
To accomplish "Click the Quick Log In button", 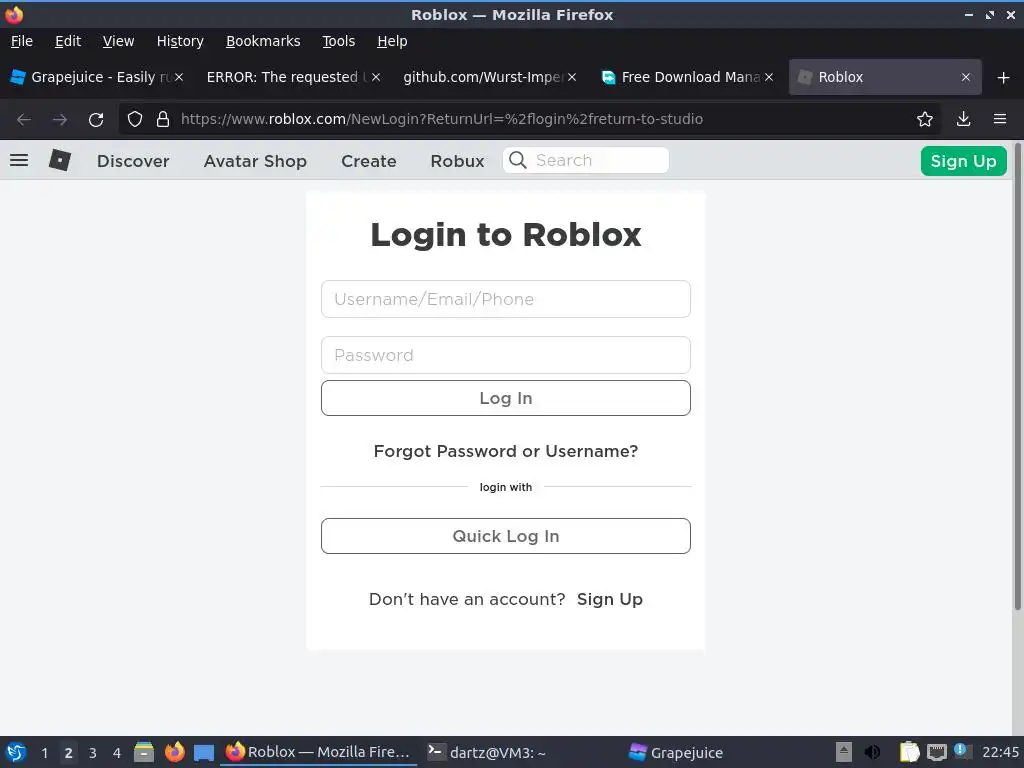I will click(505, 536).
